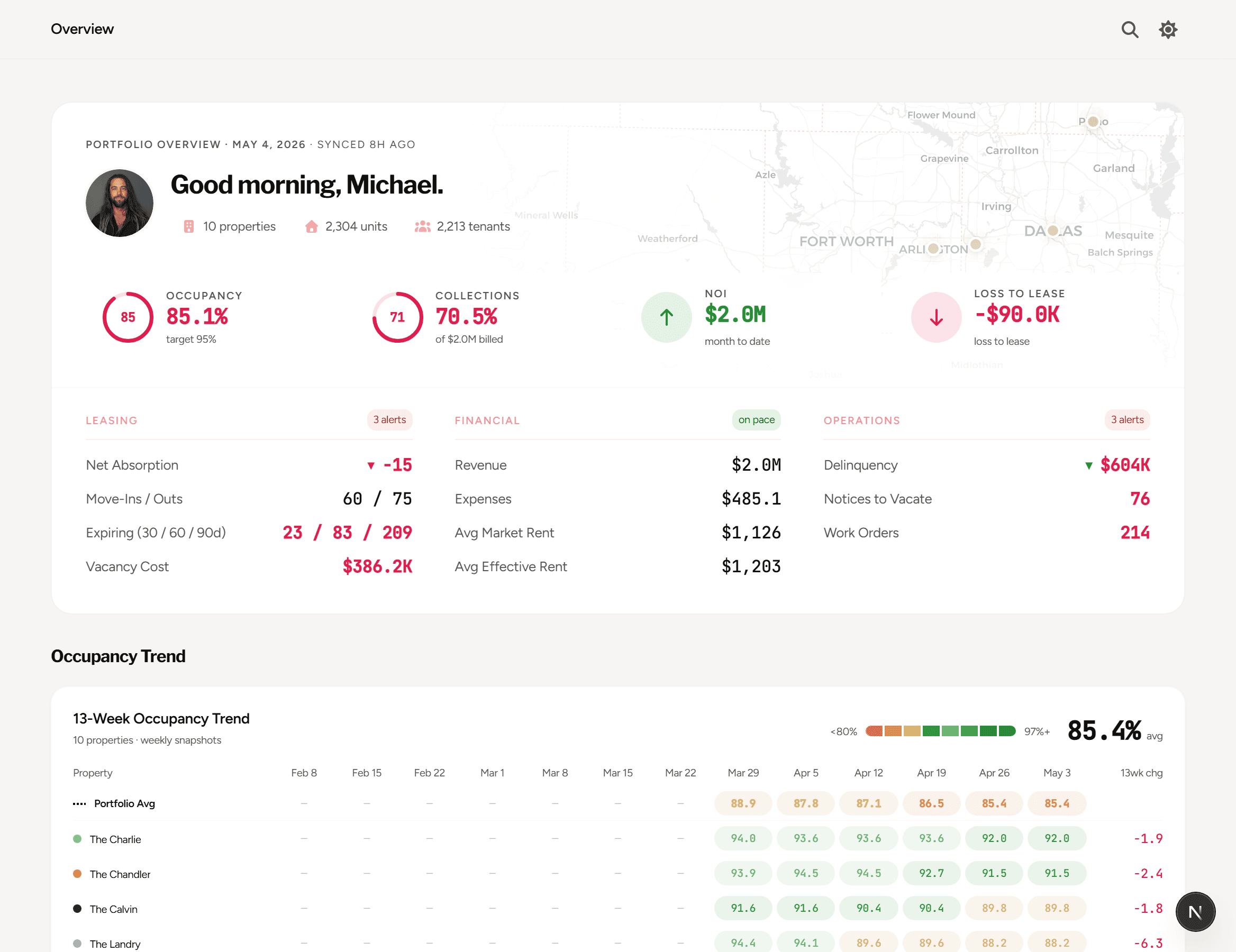Click the dotted line icon beside Portfolio Avg

tap(79, 804)
